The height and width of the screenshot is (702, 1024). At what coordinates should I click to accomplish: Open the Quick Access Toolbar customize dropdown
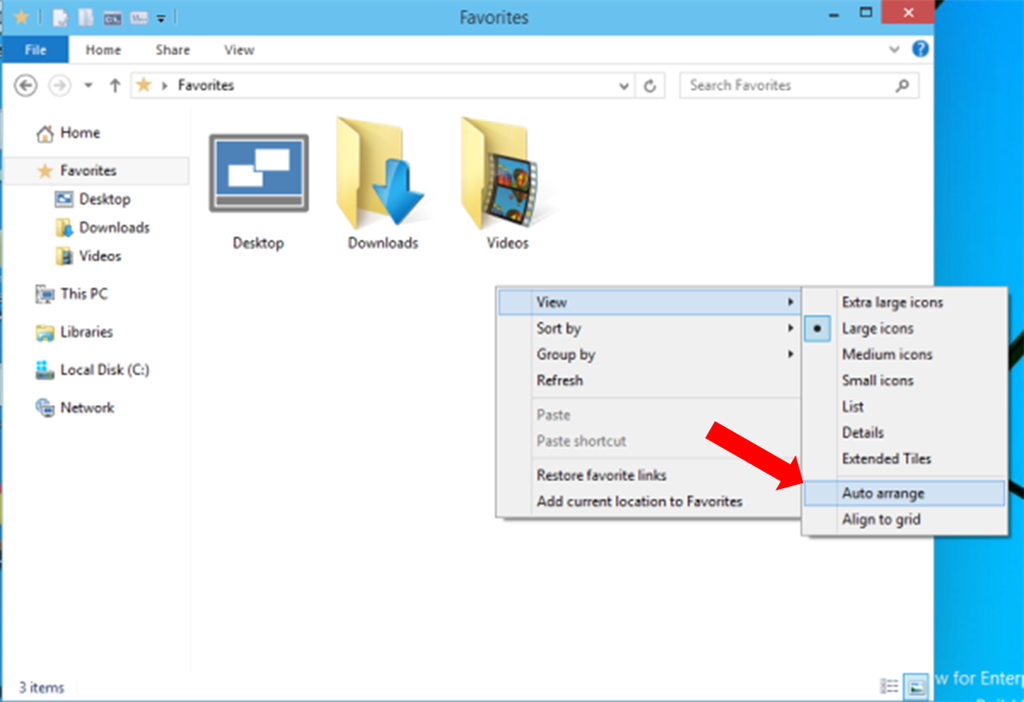(x=160, y=16)
